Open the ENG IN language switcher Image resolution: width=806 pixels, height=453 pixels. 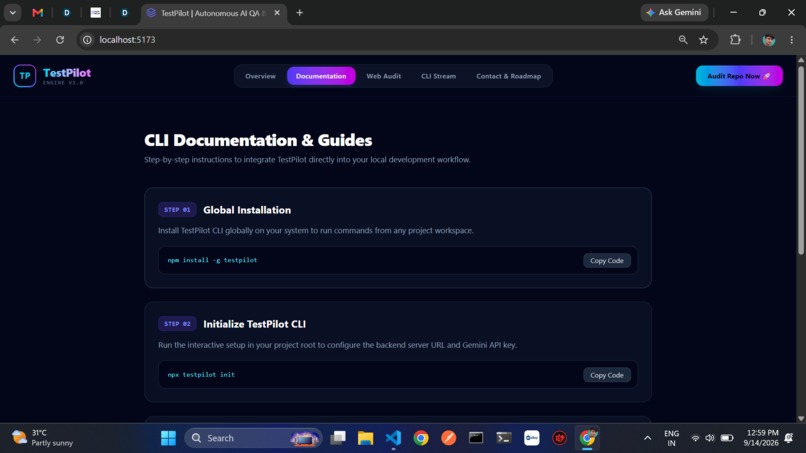(671, 438)
